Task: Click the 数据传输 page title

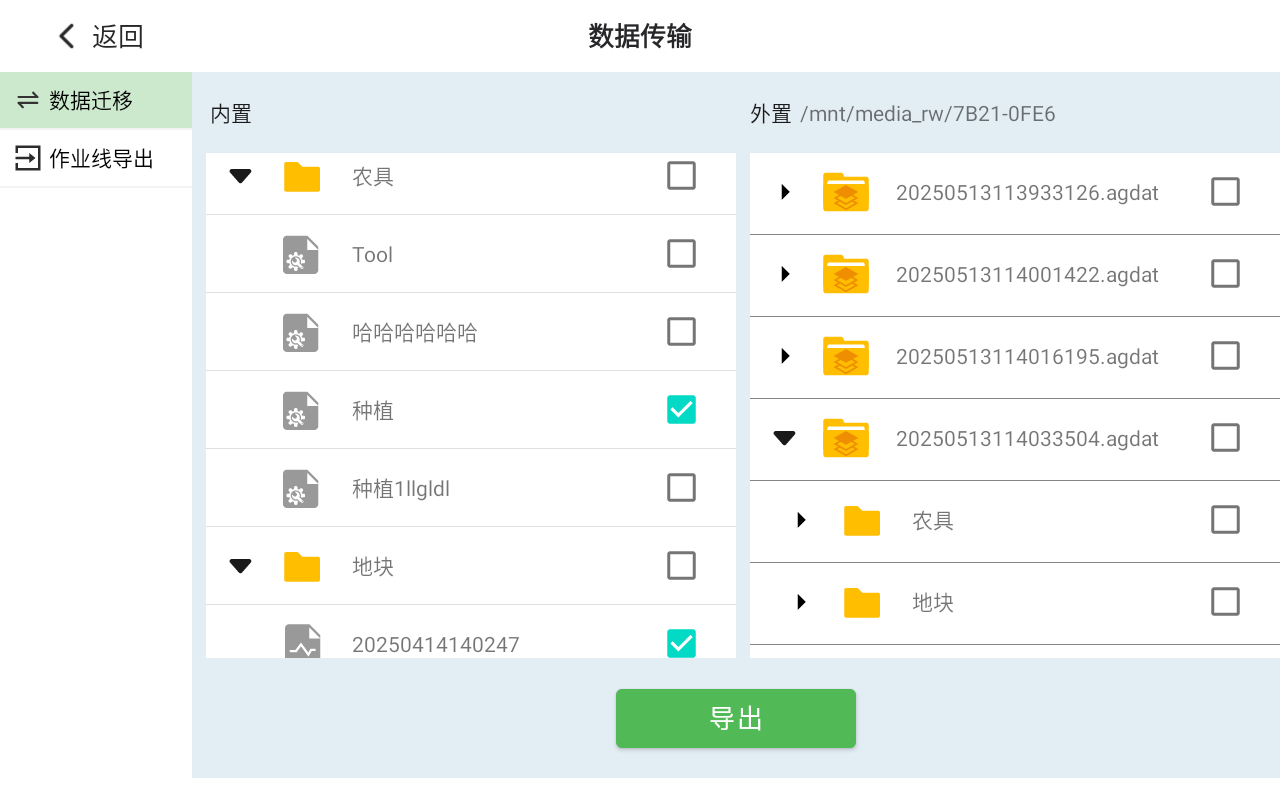Action: 640,37
